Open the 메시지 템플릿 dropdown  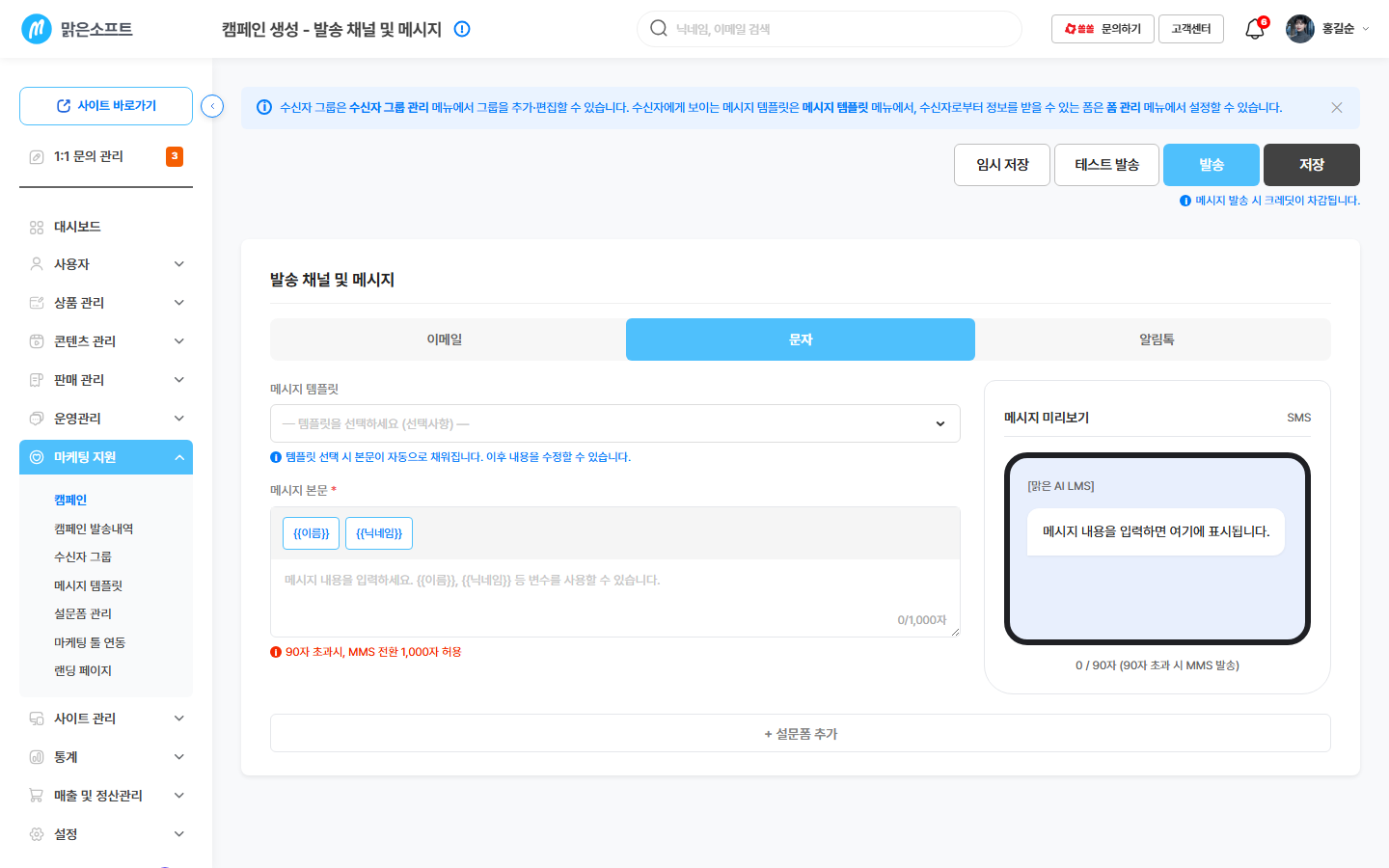click(x=615, y=423)
